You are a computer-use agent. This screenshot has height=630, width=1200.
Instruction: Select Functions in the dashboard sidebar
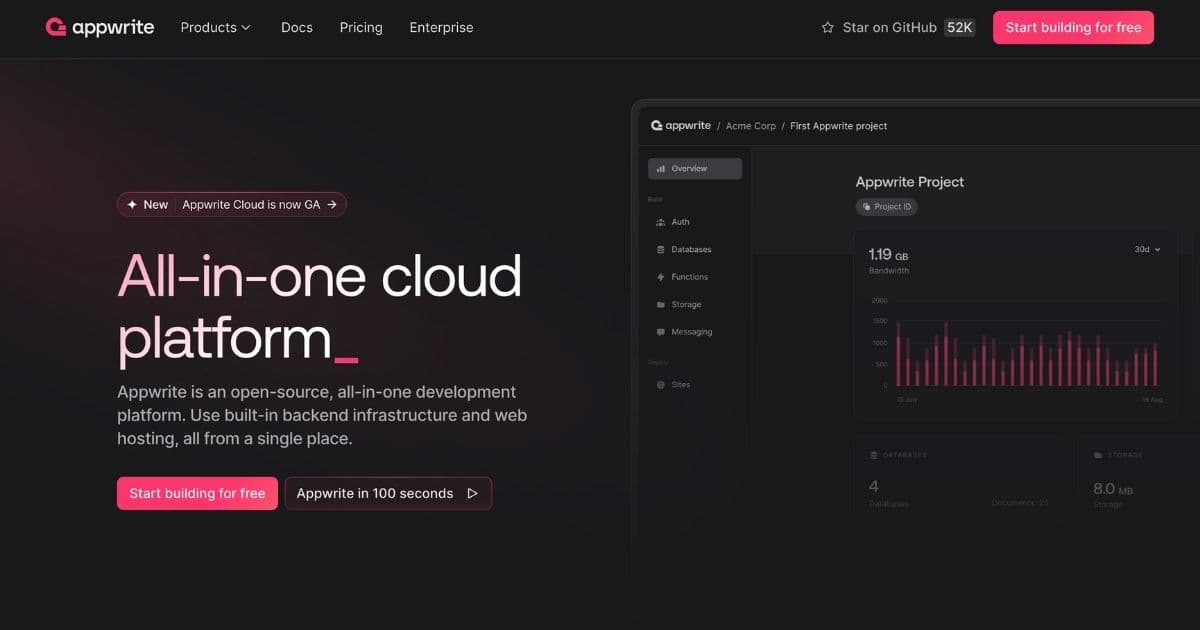coord(688,276)
